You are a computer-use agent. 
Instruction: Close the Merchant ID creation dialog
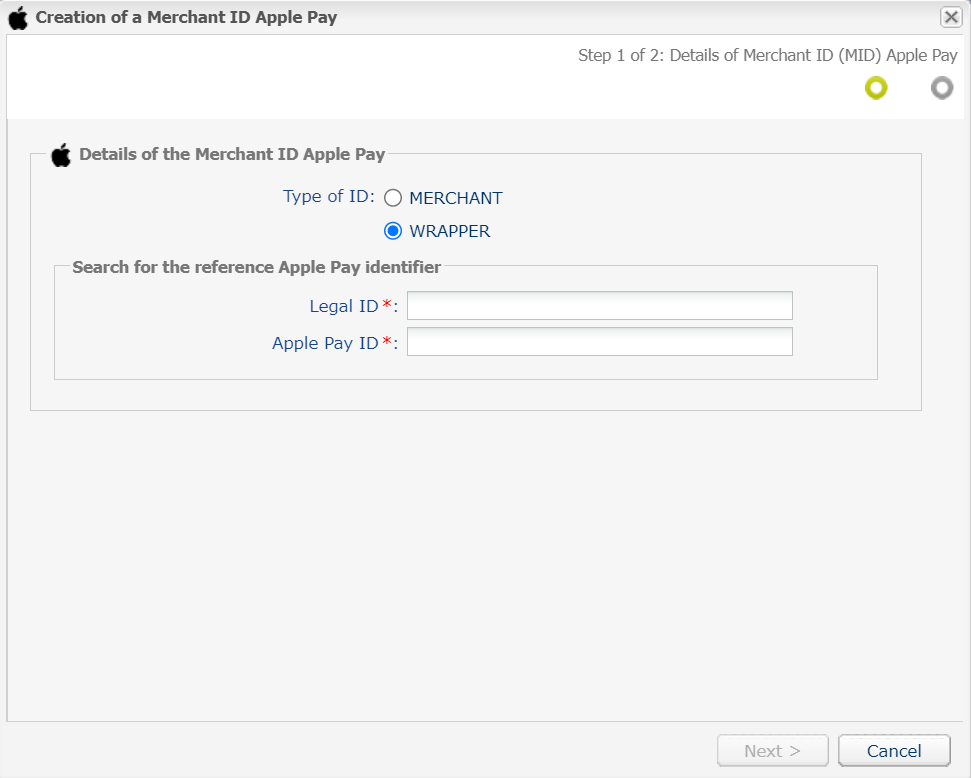pyautogui.click(x=951, y=17)
